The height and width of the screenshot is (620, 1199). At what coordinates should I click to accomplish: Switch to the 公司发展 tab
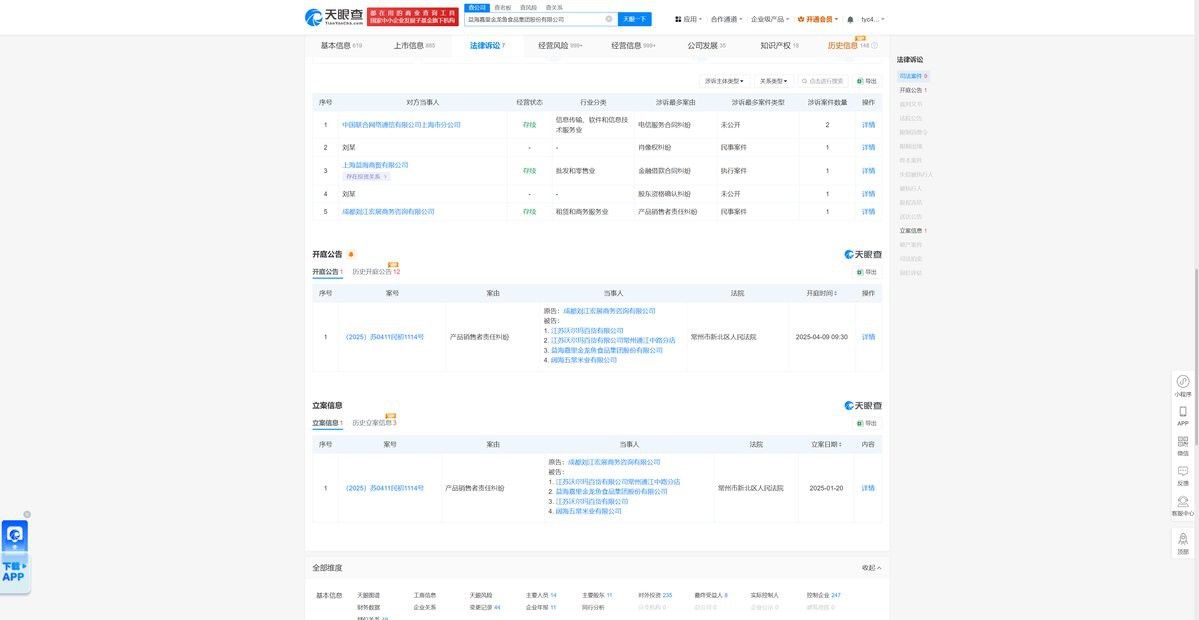pyautogui.click(x=707, y=46)
